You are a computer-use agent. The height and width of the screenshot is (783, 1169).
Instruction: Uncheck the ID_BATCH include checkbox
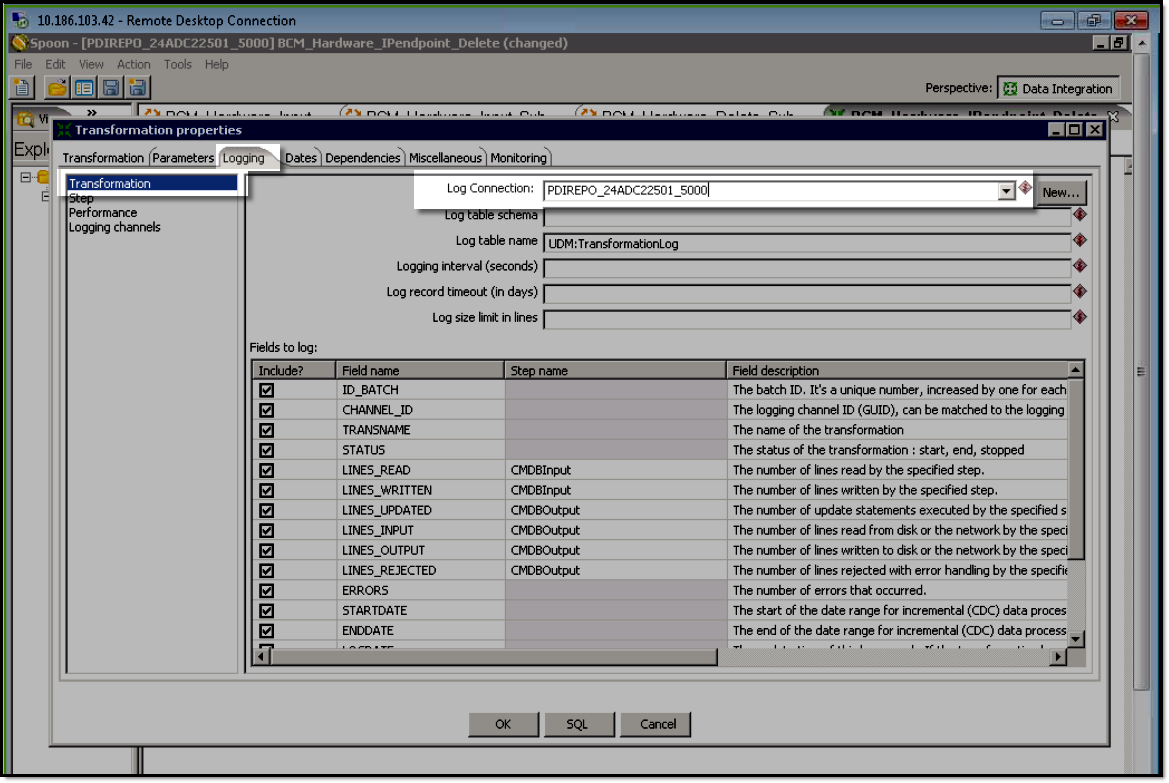[267, 390]
